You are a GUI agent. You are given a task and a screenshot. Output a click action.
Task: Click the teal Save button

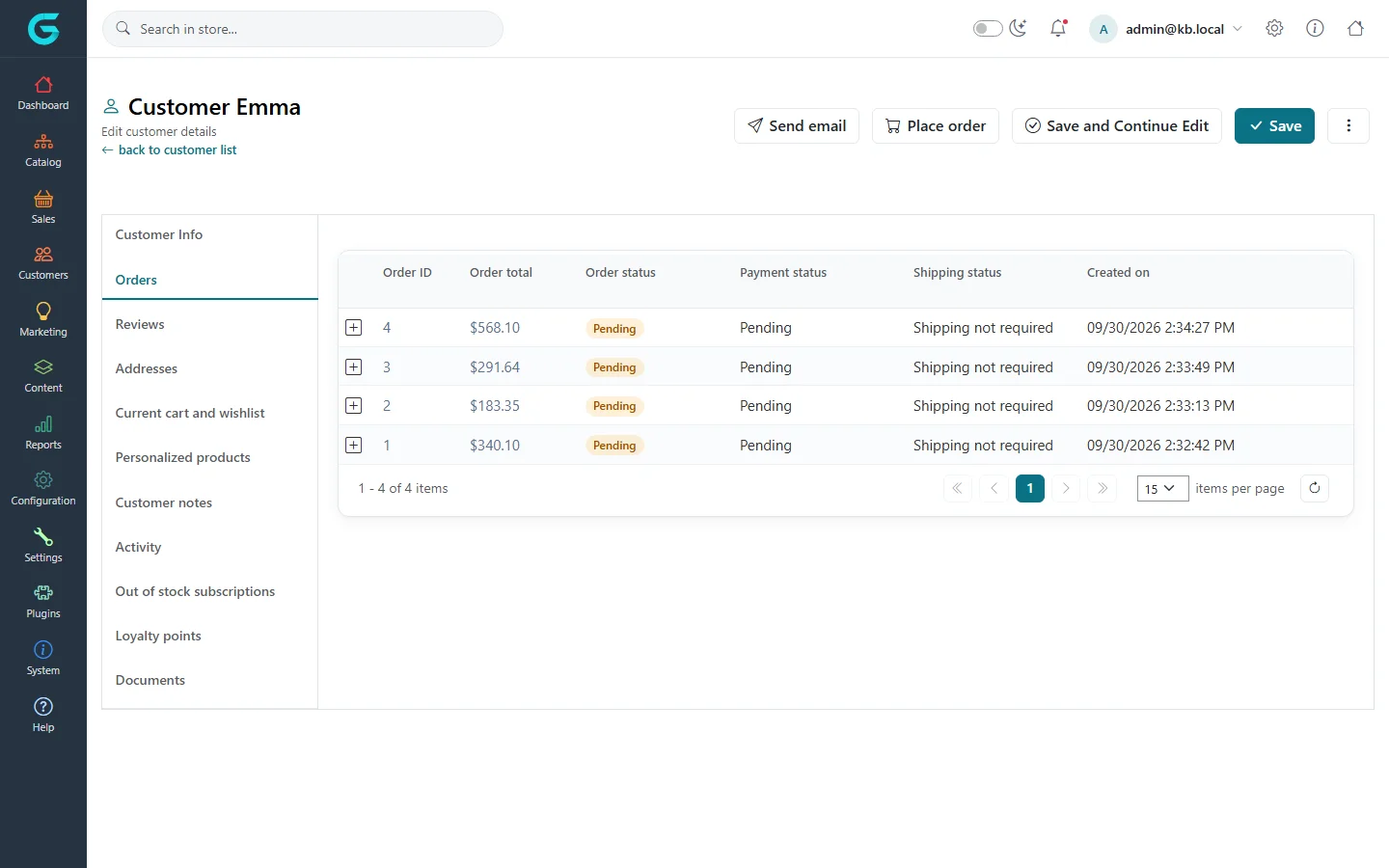point(1274,125)
